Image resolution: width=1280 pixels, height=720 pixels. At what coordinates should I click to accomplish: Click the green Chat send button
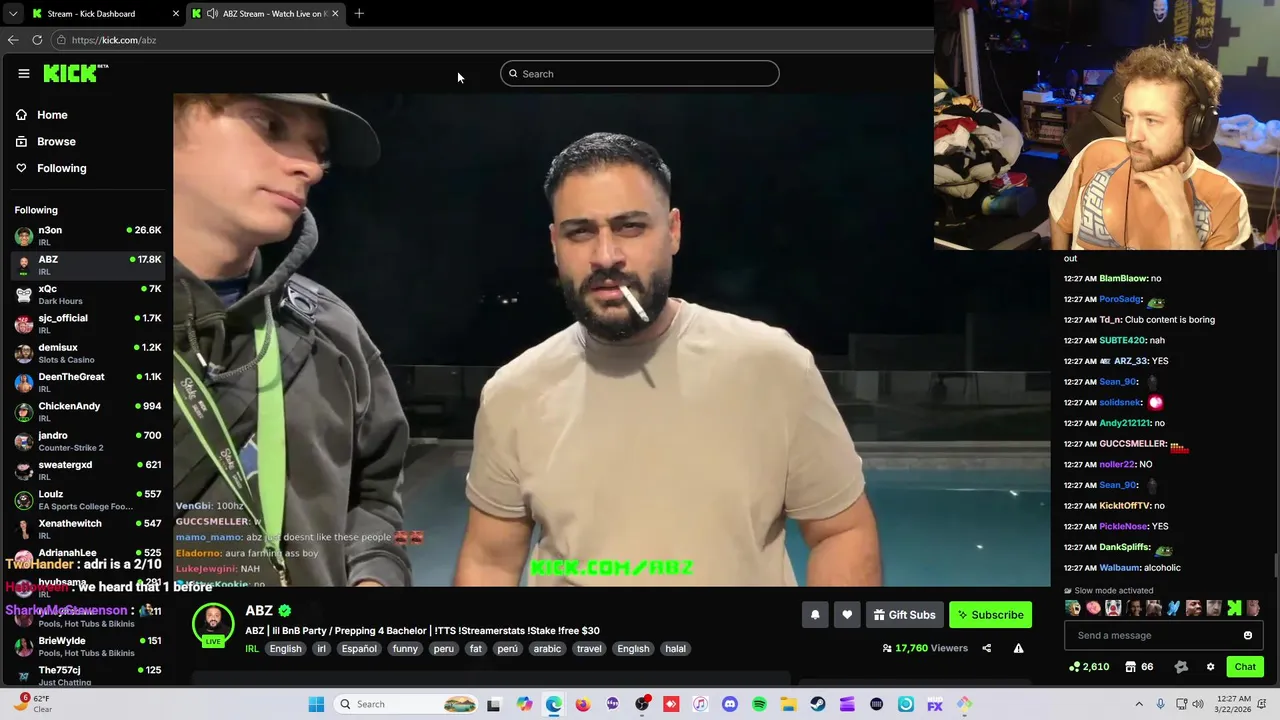click(1245, 667)
